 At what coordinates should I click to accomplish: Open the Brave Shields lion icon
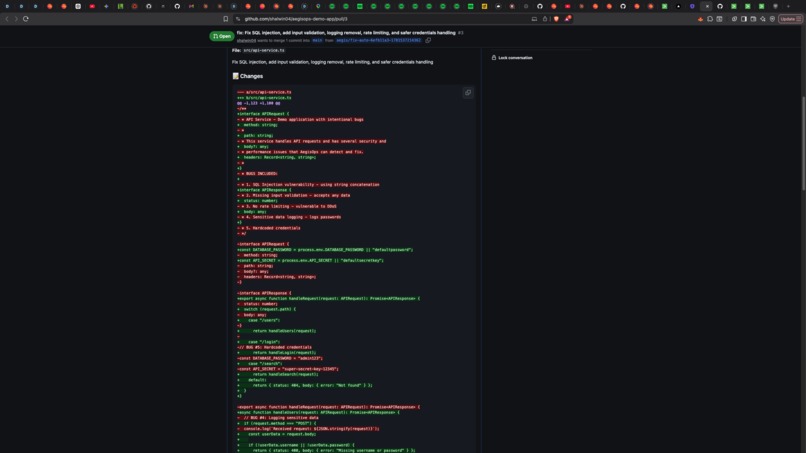(x=556, y=19)
